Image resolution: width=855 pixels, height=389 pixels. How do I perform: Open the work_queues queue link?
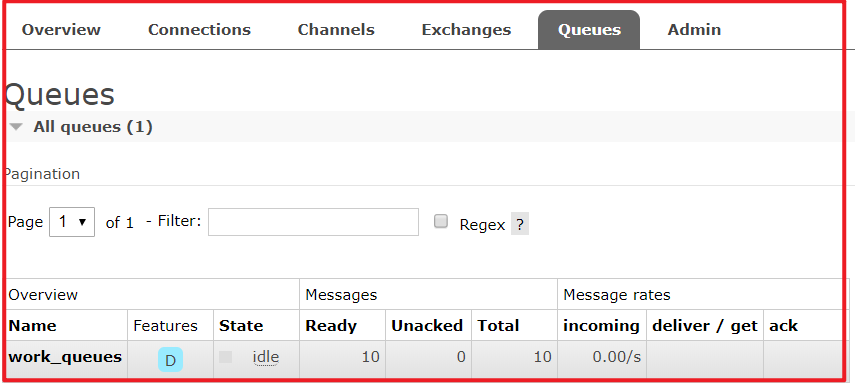(x=65, y=357)
